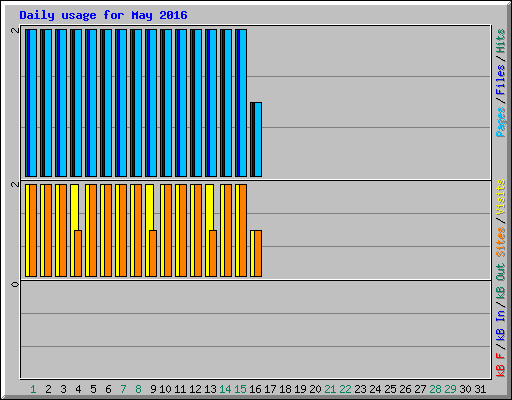
Task: Click the cyan pages bar for day 15
Action: (243, 103)
